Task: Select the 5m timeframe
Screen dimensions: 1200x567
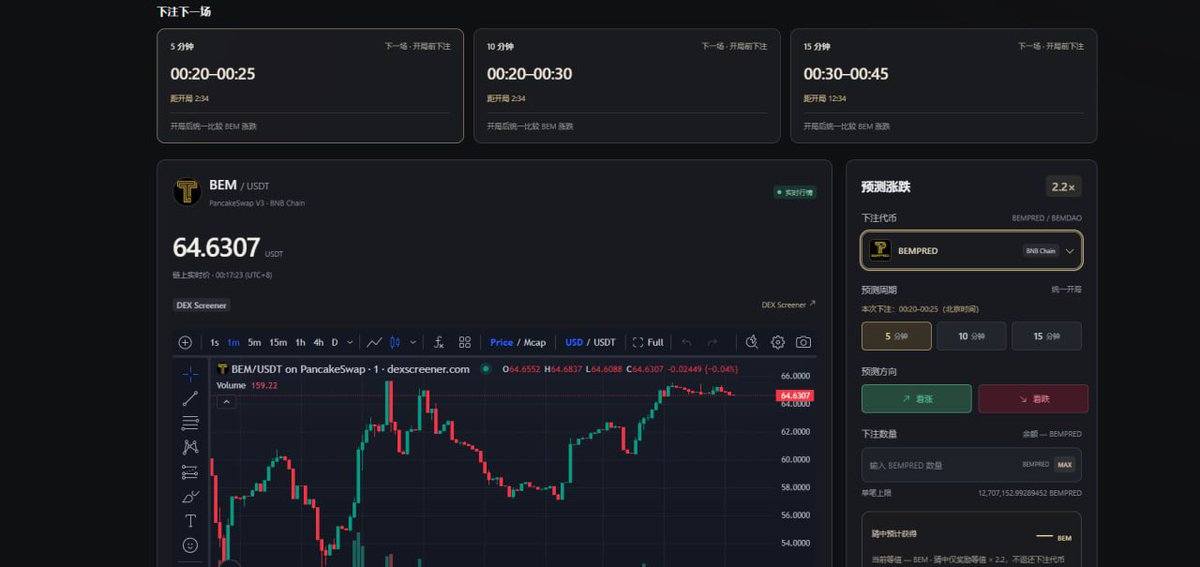Action: click(254, 342)
